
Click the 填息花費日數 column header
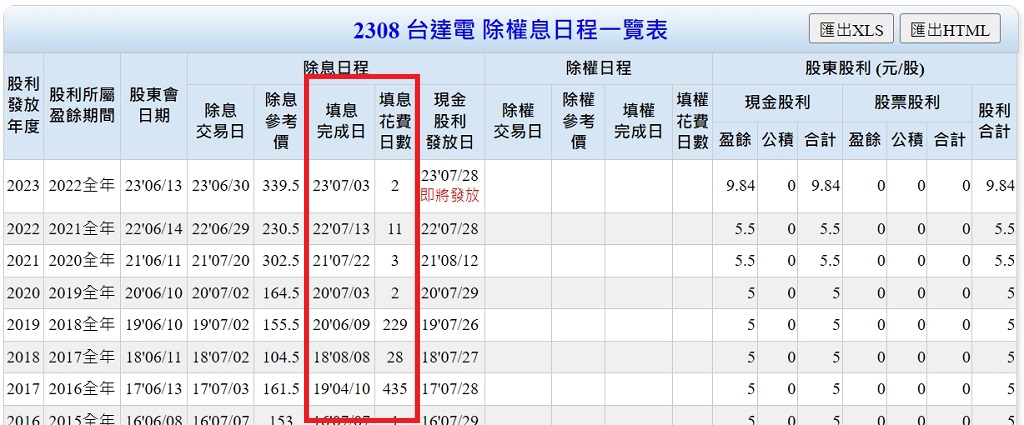tap(396, 121)
